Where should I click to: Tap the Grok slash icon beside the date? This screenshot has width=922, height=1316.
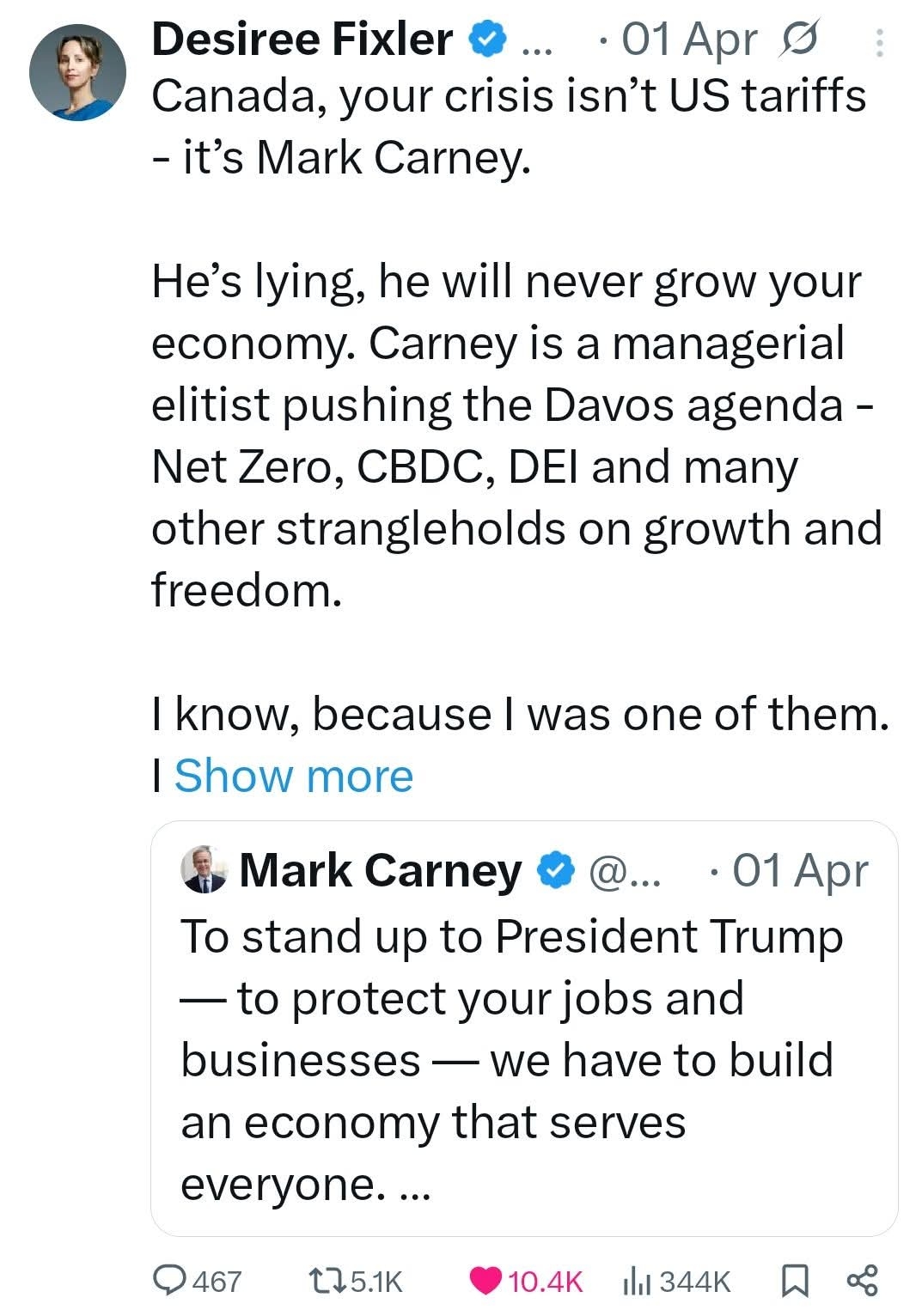798,40
